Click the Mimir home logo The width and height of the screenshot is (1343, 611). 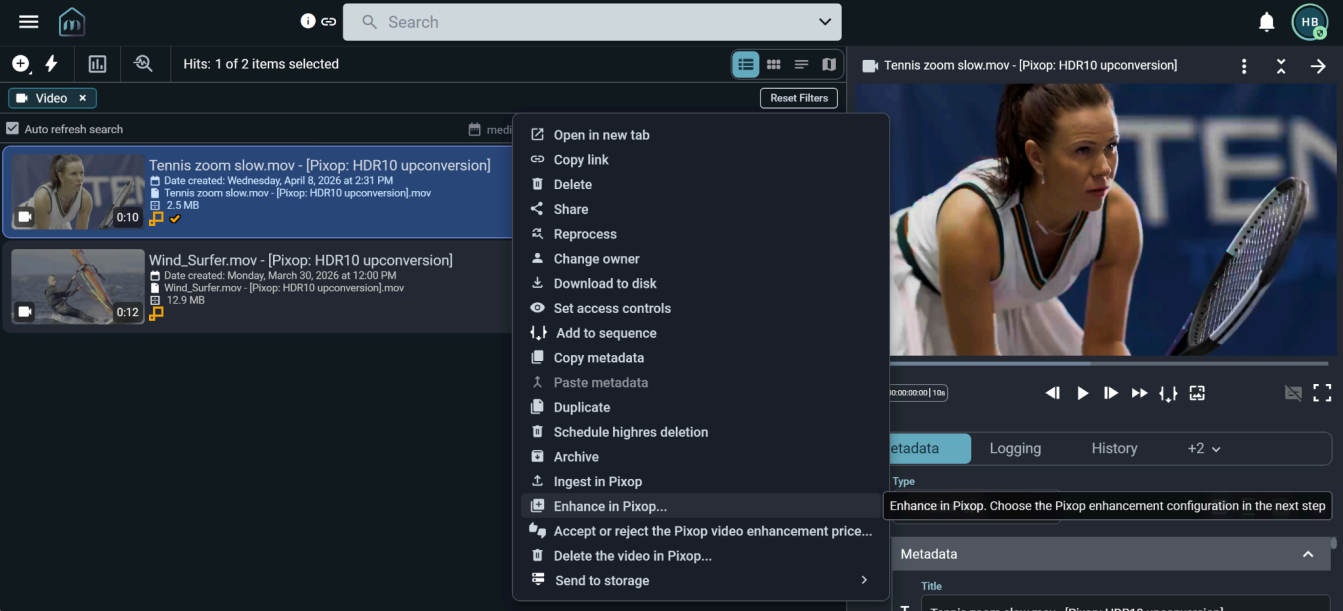[72, 22]
